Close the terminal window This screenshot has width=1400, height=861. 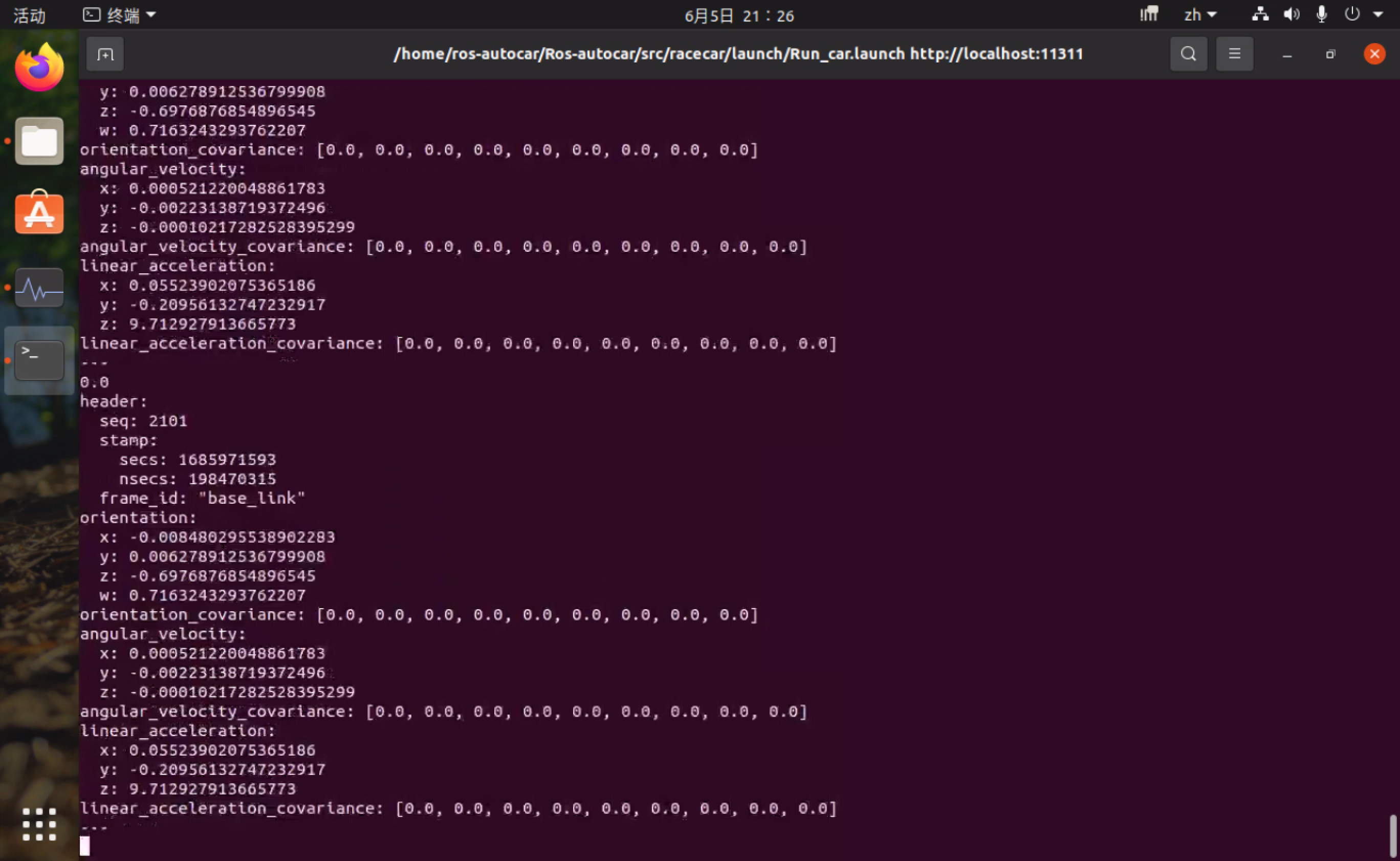click(1374, 54)
